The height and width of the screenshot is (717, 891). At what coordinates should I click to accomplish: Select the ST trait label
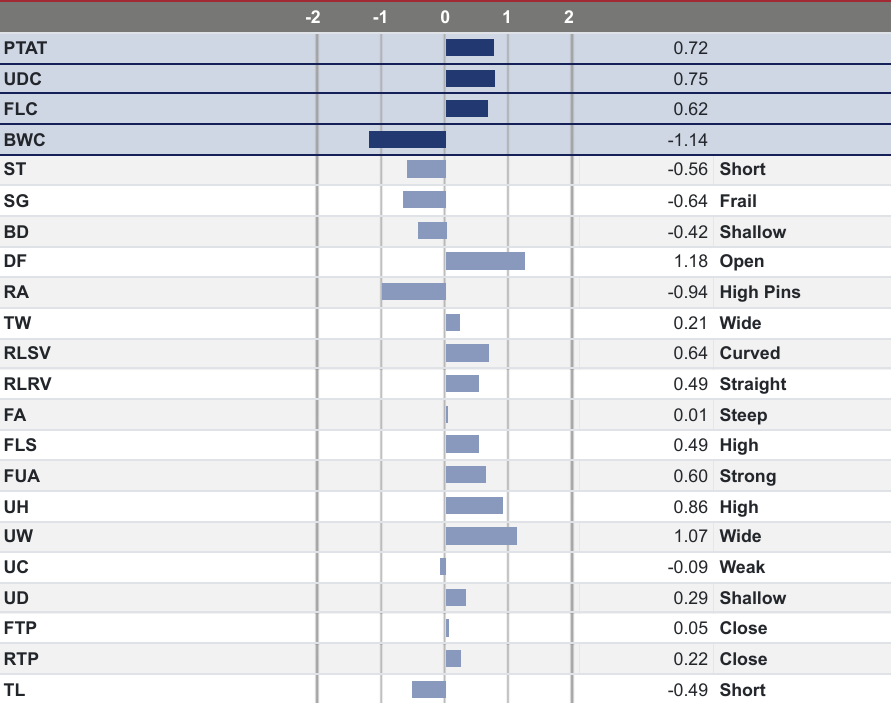point(15,170)
